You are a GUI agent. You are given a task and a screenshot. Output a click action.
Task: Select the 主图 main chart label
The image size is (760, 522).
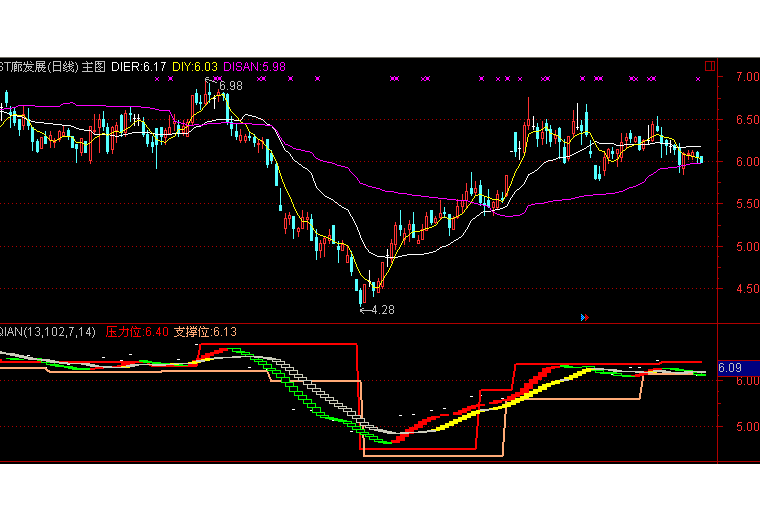(x=93, y=67)
